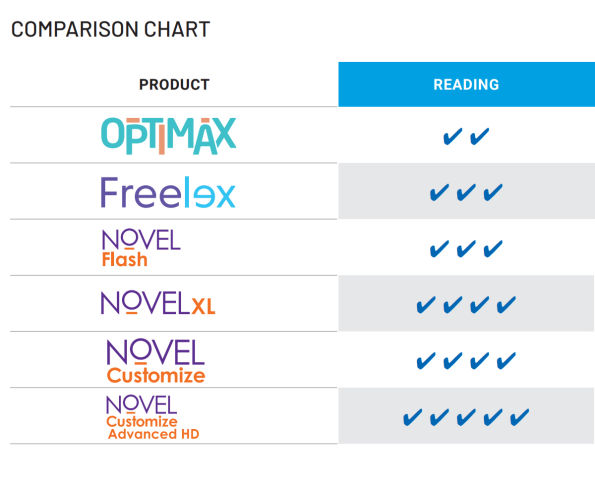Click the first checkmark in Optimax row
Viewport: 595px width, 482px height.
[453, 136]
